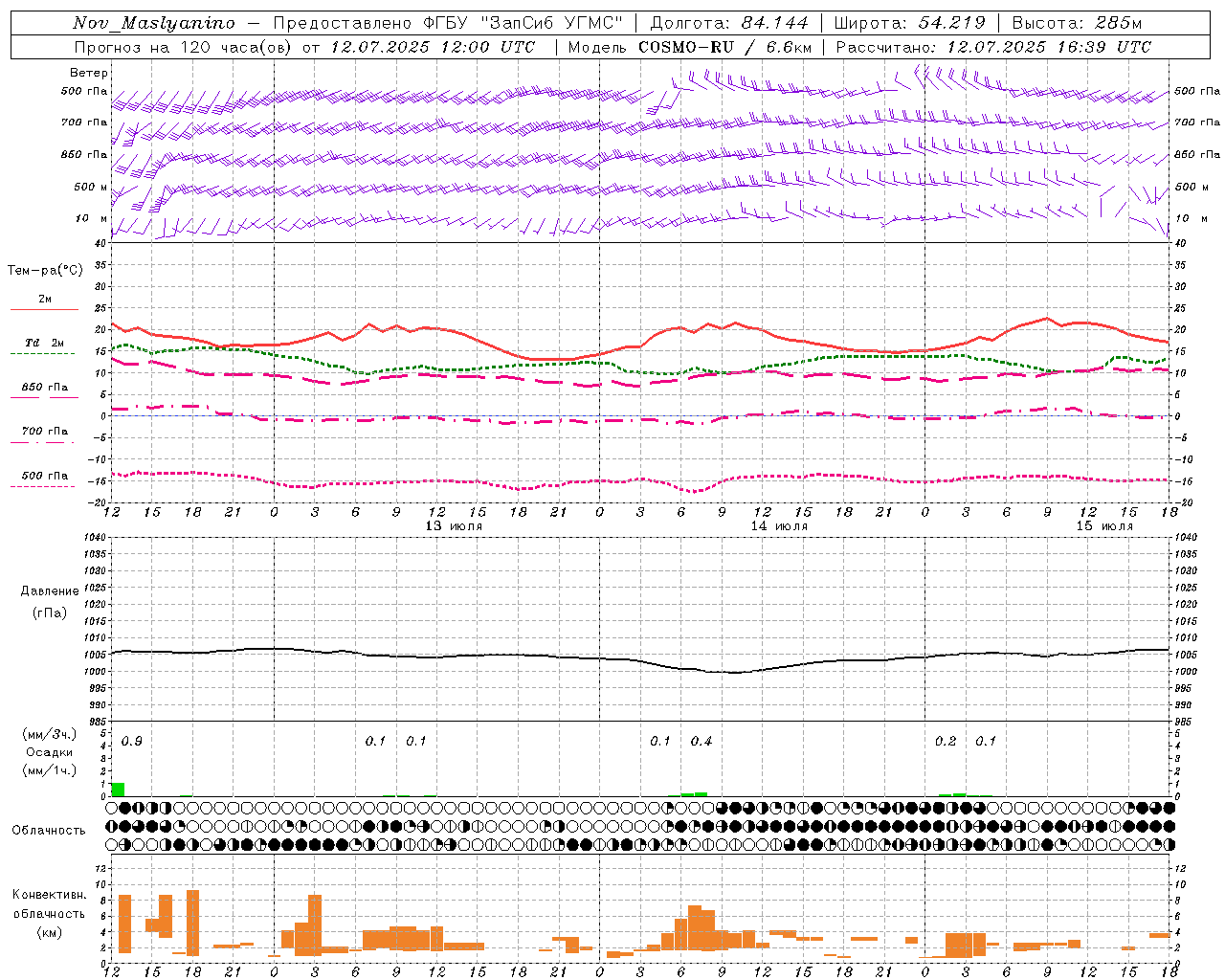Click the 500 гПа legend in temperature panel
The image size is (1225, 980).
(x=44, y=479)
